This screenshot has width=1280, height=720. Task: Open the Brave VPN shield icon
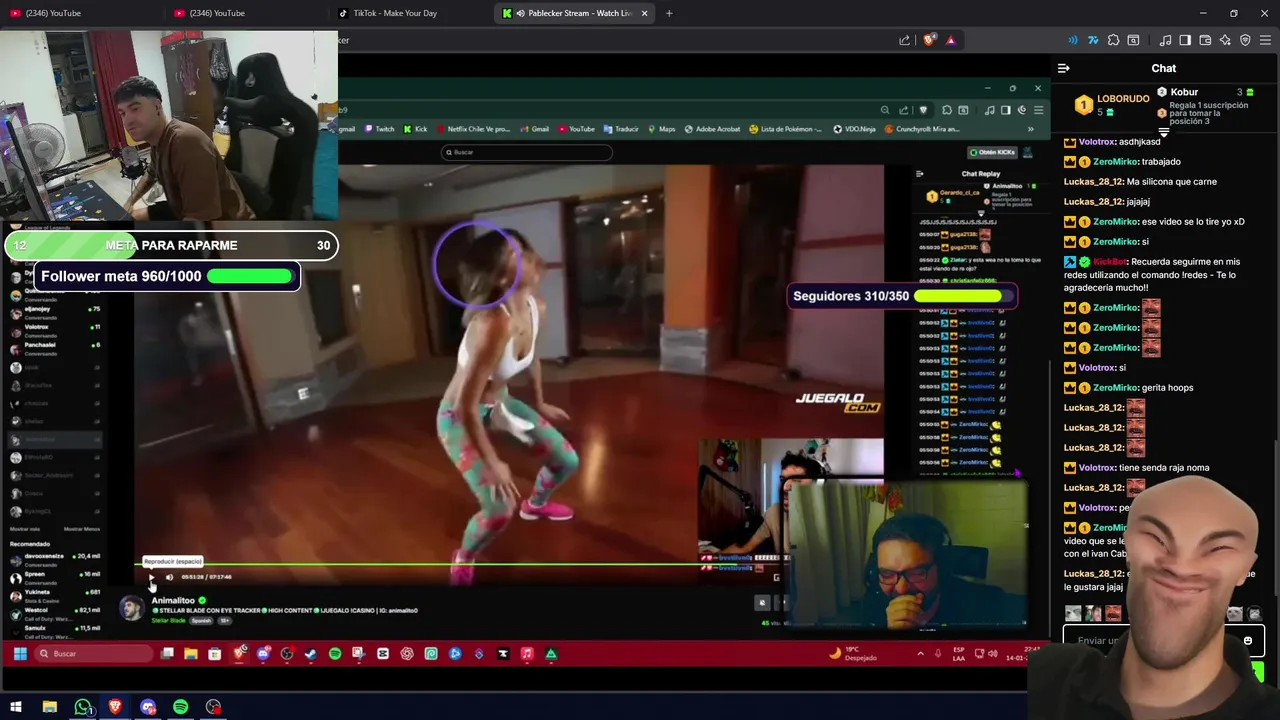[1245, 40]
